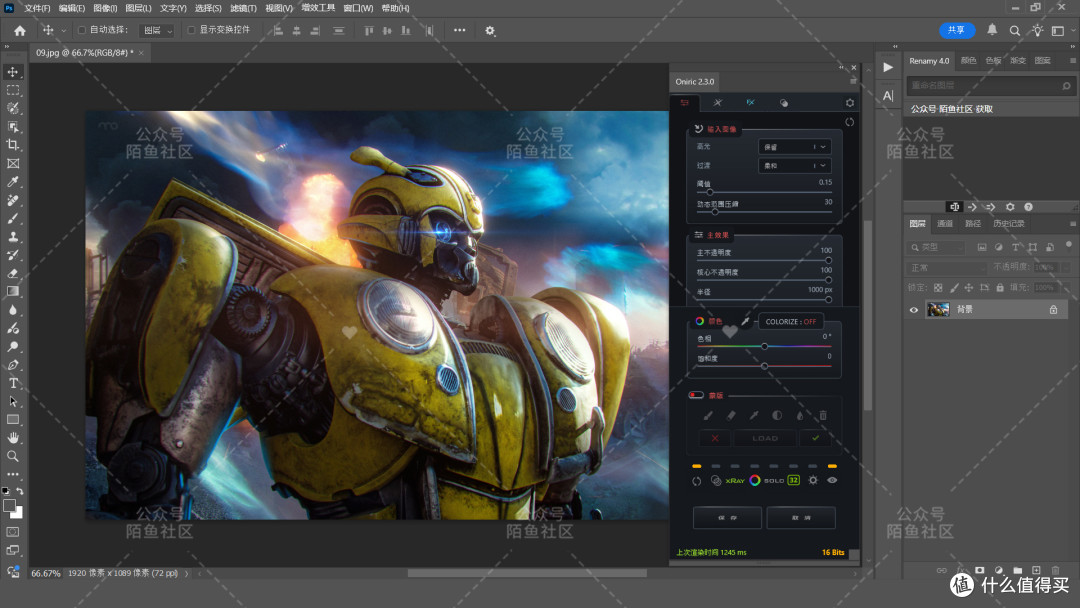The image size is (1080, 608).
Task: Open the 文件(F) menu
Action: tap(37, 8)
